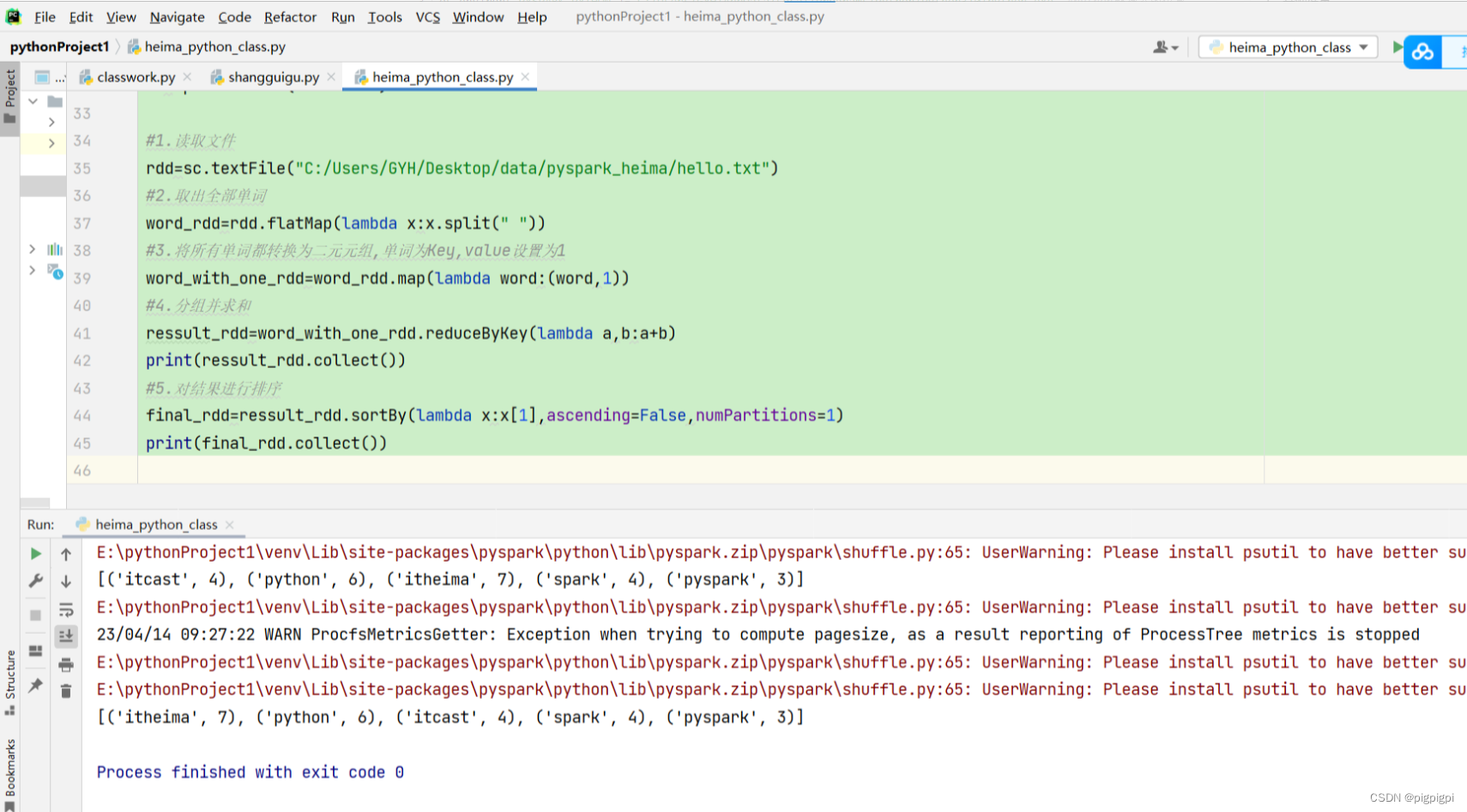Click the project view selector icon
1467x812 pixels.
(x=41, y=77)
